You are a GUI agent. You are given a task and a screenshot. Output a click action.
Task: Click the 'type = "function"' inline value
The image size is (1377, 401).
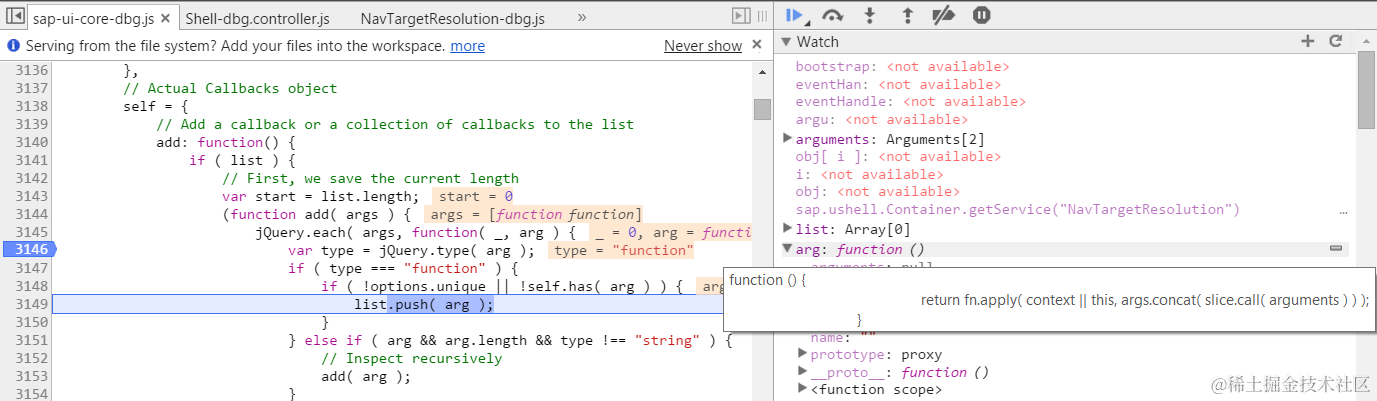(623, 250)
